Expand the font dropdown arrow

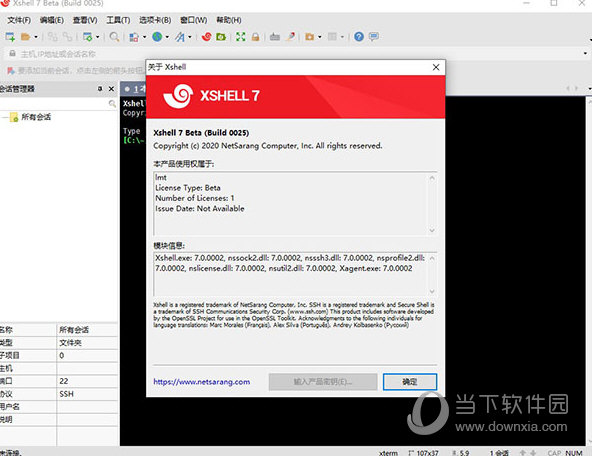190,37
